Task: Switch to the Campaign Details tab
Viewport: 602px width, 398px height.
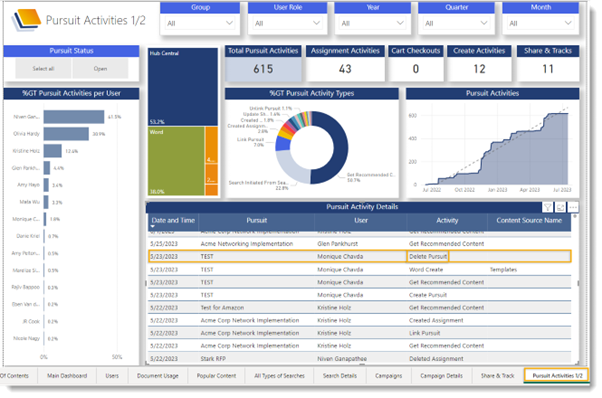Action: [x=441, y=376]
